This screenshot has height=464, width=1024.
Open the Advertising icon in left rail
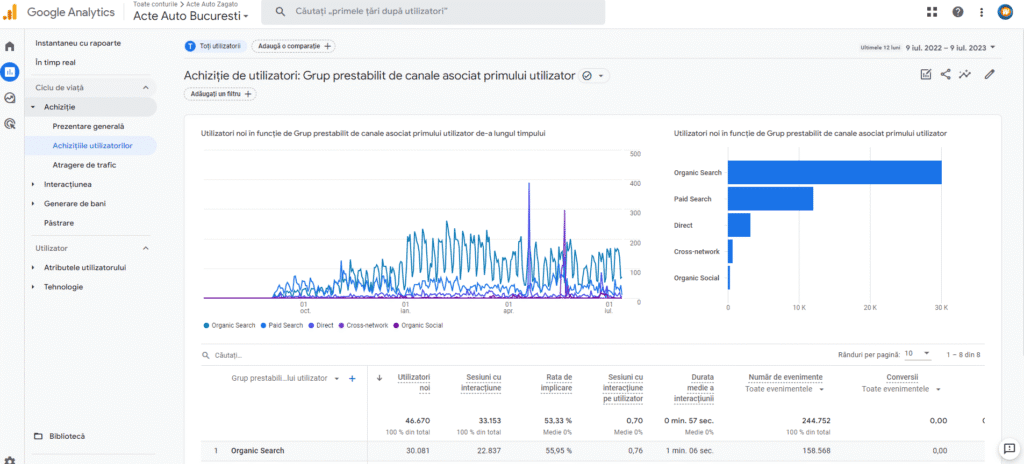[x=10, y=124]
